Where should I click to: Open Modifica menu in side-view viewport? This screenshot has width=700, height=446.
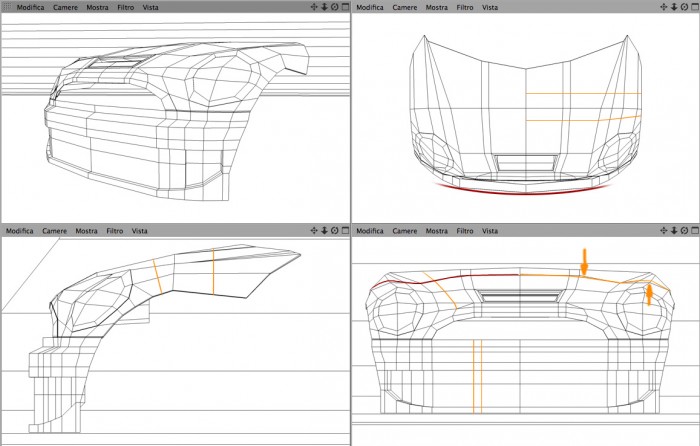click(x=20, y=231)
